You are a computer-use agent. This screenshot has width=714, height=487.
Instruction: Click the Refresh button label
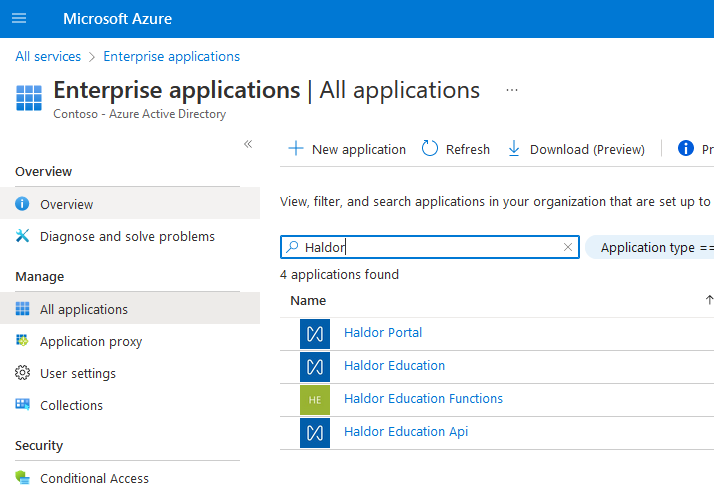(468, 149)
